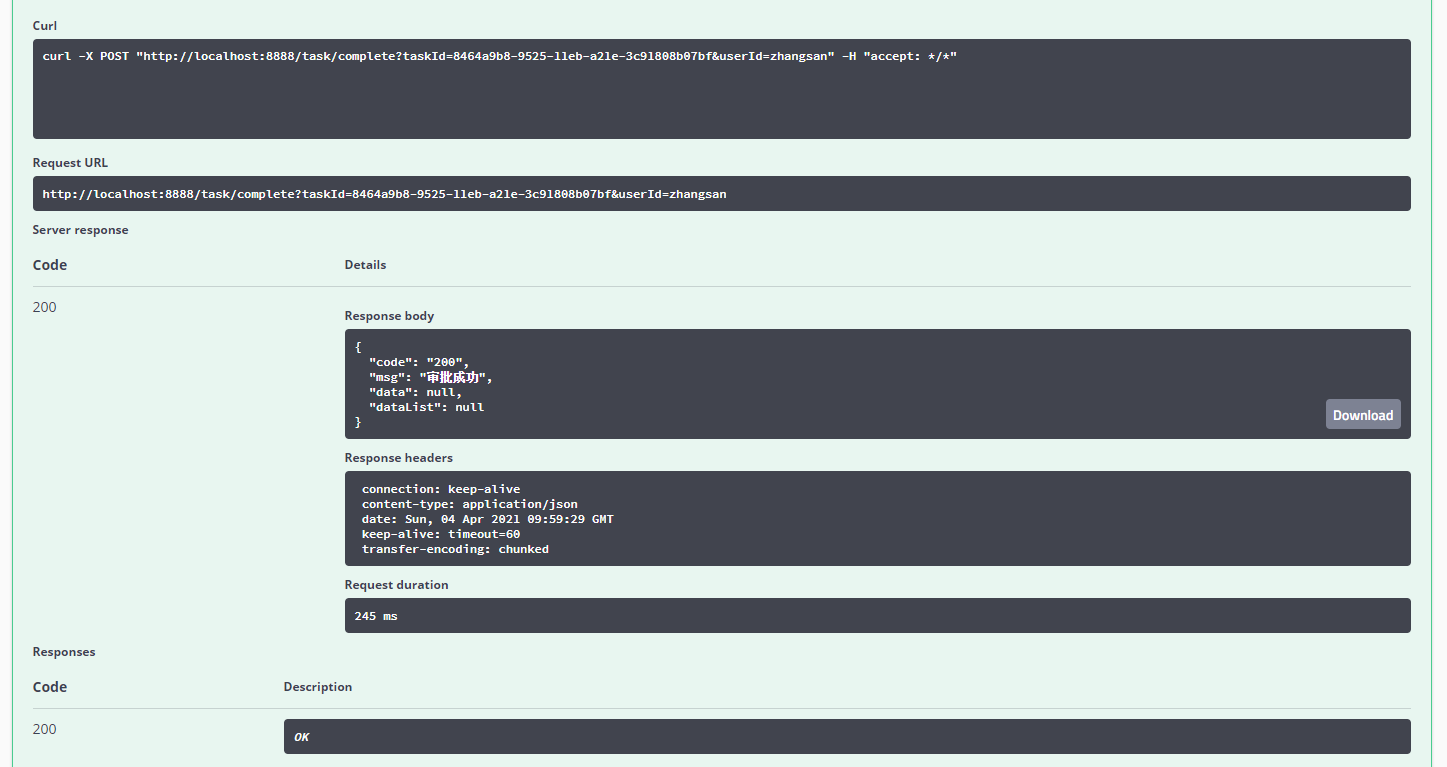Click the "Responses" section heading
The width and height of the screenshot is (1447, 767).
[x=64, y=652]
